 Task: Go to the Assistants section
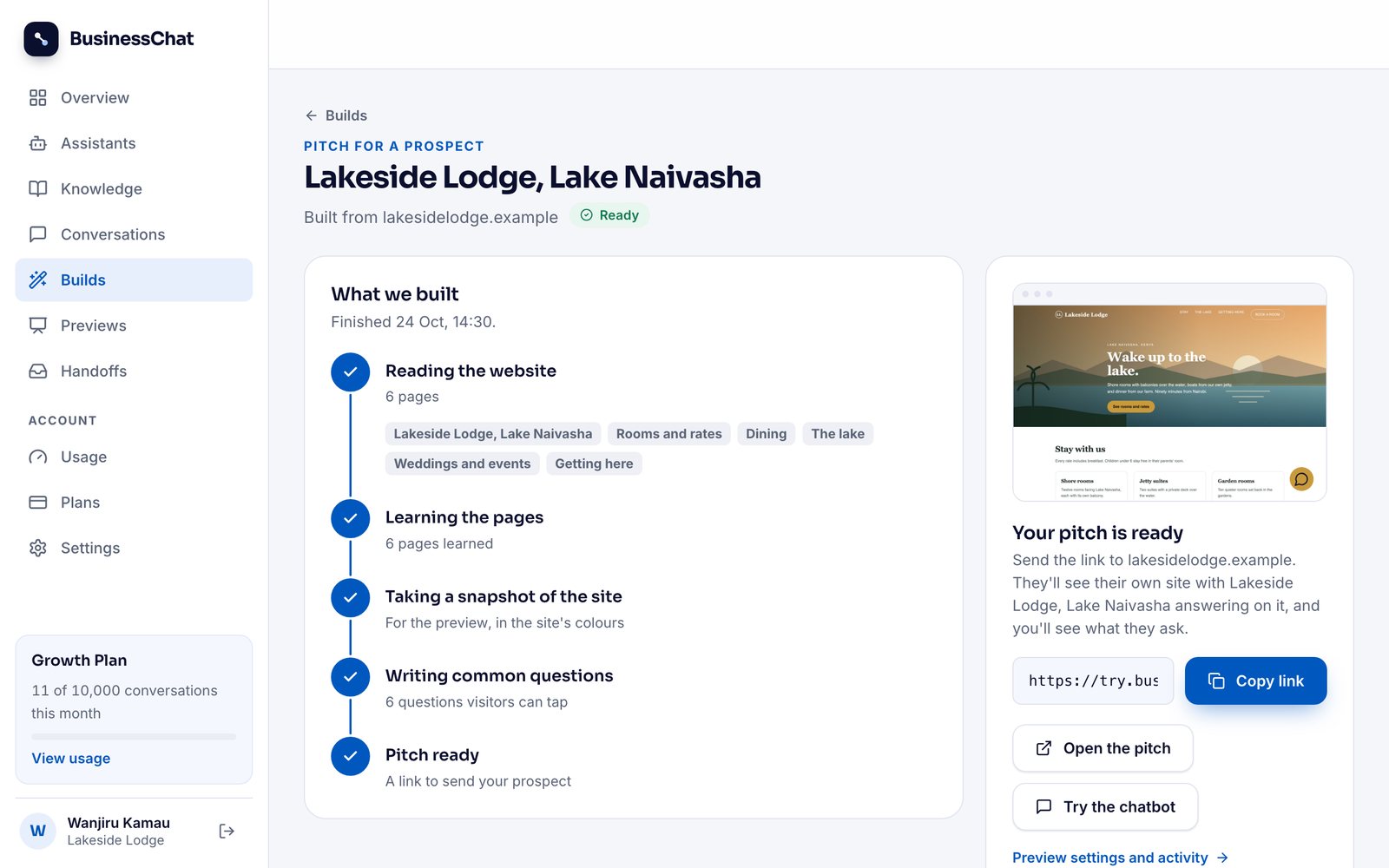pos(134,143)
